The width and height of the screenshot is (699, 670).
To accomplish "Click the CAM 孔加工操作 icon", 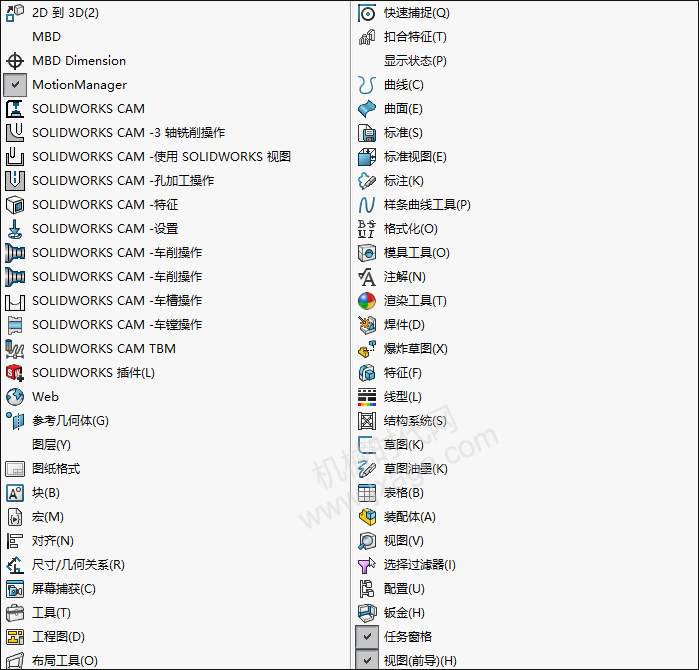I will click(x=15, y=181).
